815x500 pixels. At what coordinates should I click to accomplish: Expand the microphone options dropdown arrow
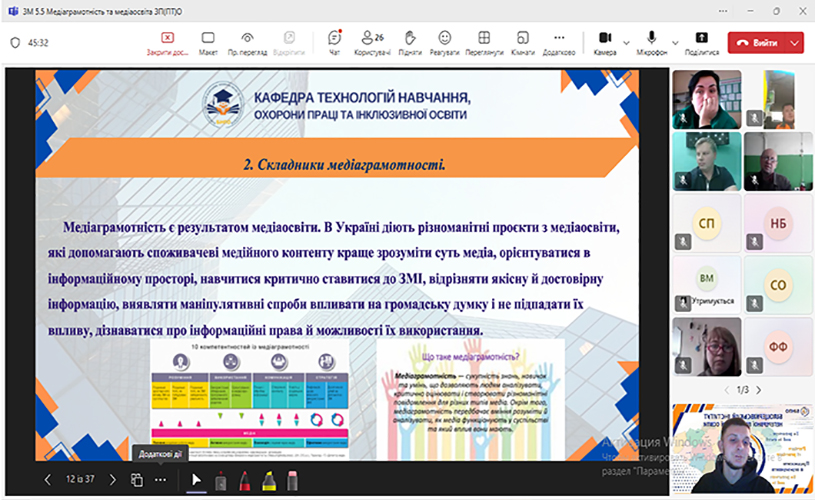tap(674, 43)
